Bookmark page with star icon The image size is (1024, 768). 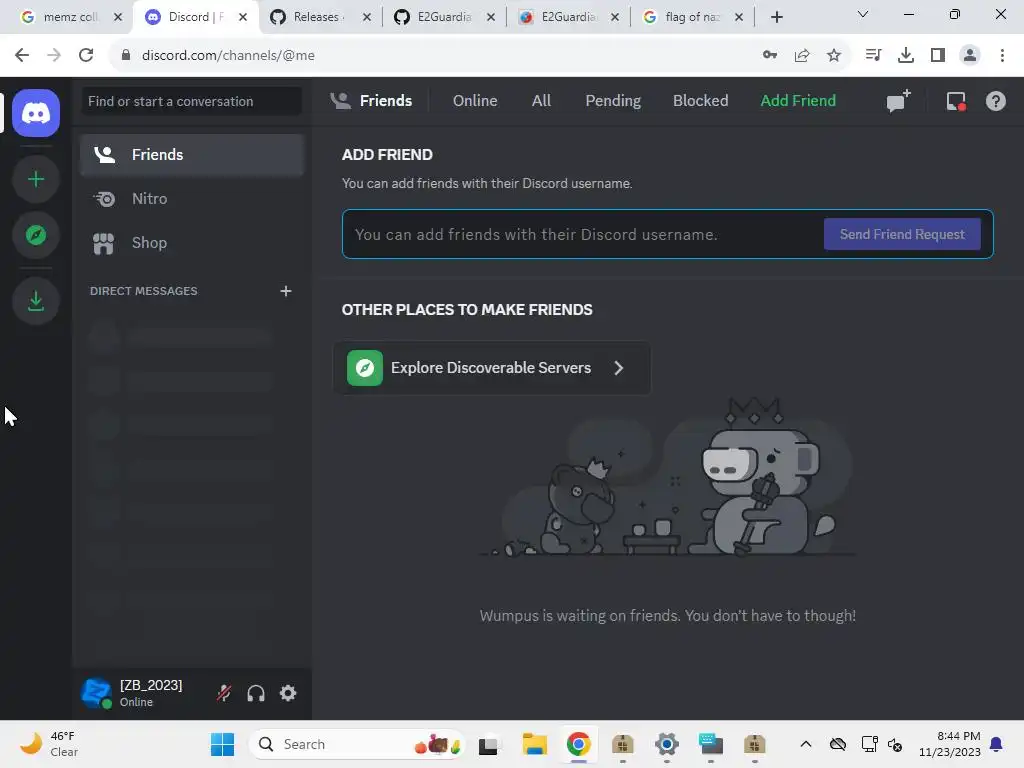tap(833, 56)
